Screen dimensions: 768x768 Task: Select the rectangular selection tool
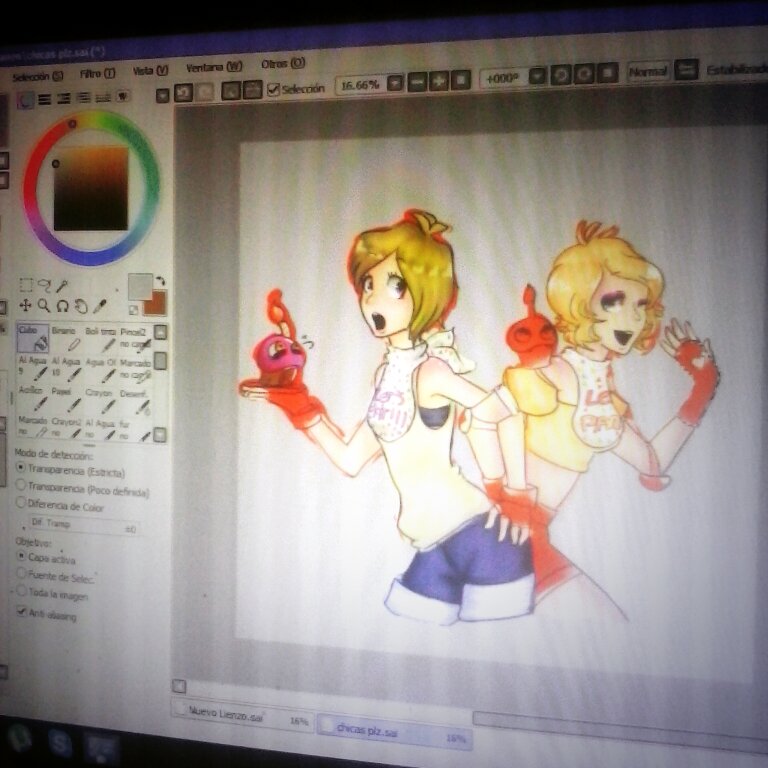point(26,285)
